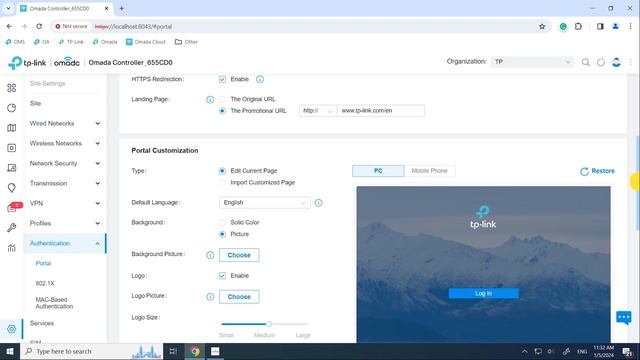
Task: Show info tooltip for Landing Page
Action: coord(210,100)
